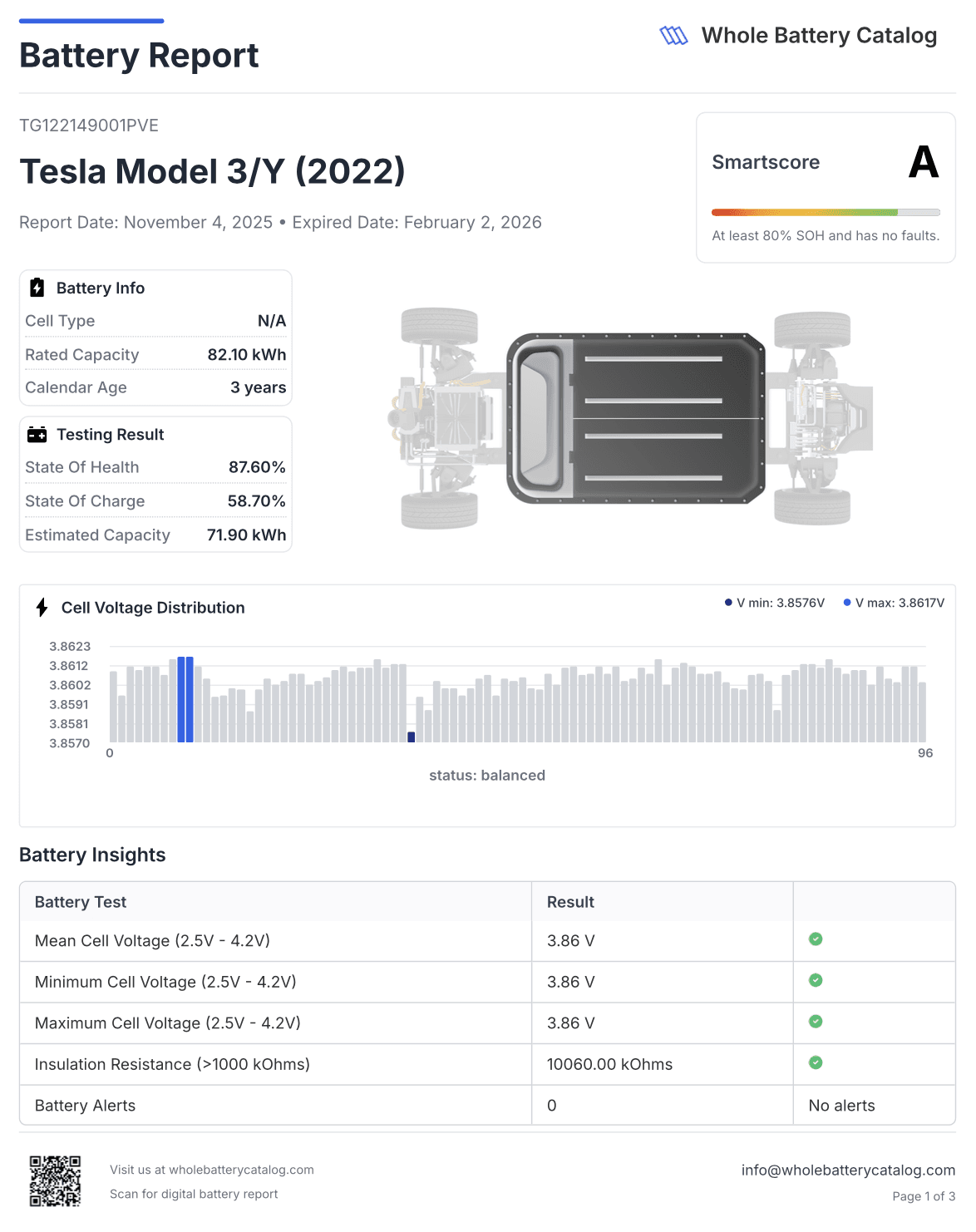
Task: Select the checkmark next to Insulation Resistance
Action: [816, 1063]
